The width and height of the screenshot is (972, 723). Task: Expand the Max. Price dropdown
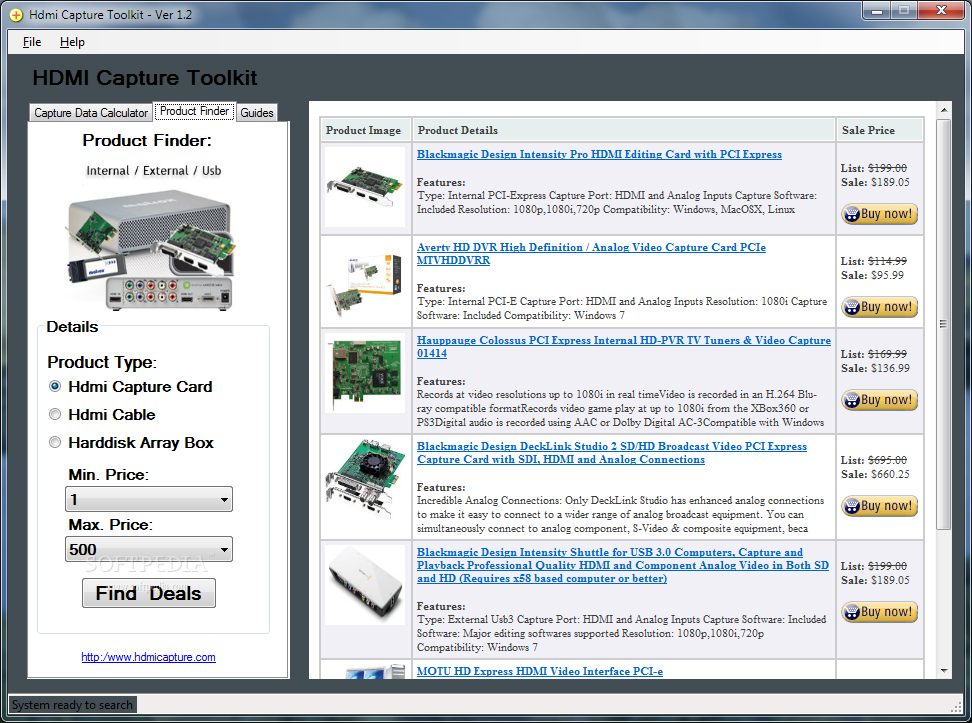coord(149,549)
